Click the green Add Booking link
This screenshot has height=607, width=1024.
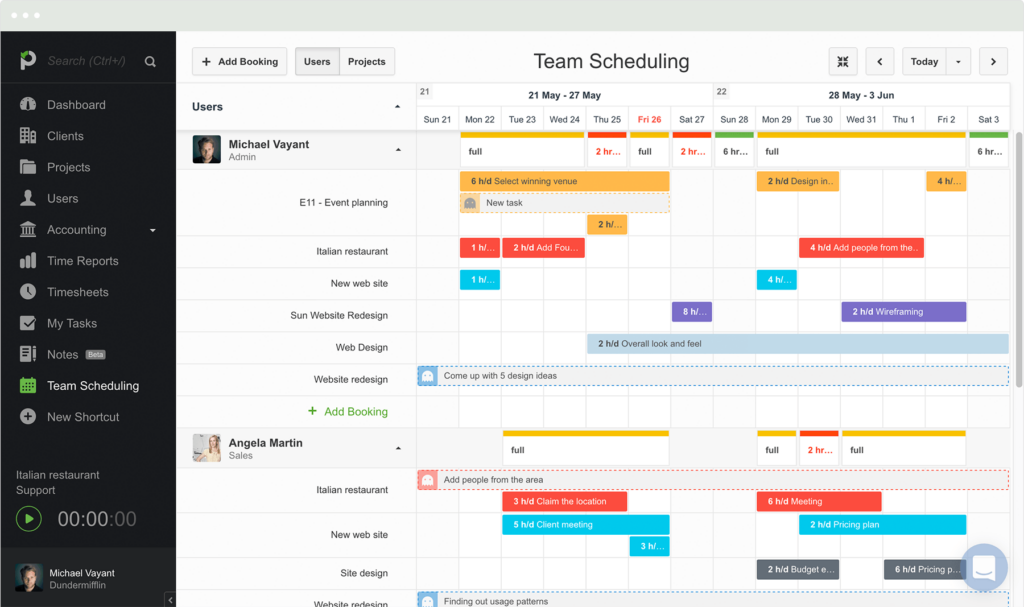tap(348, 412)
